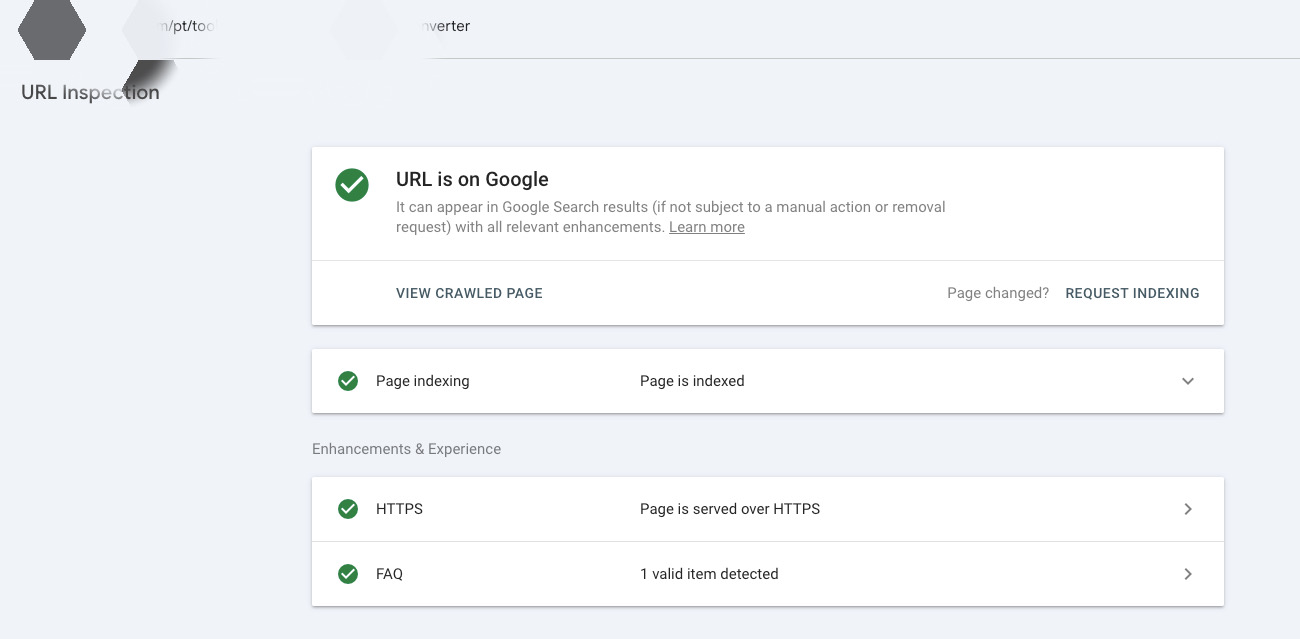Click the large green checkmark beside URL is on Google
Image resolution: width=1300 pixels, height=639 pixels.
[x=352, y=185]
